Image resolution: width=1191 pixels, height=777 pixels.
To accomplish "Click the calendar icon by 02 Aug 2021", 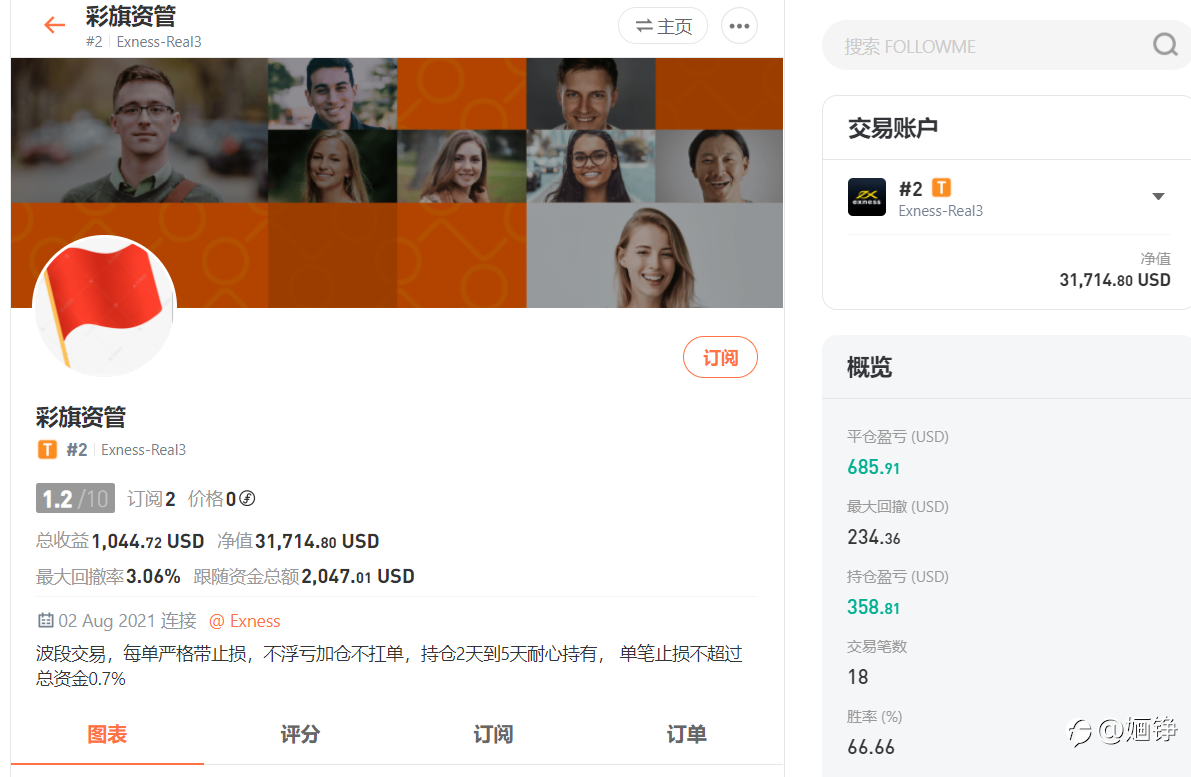I will click(x=46, y=621).
